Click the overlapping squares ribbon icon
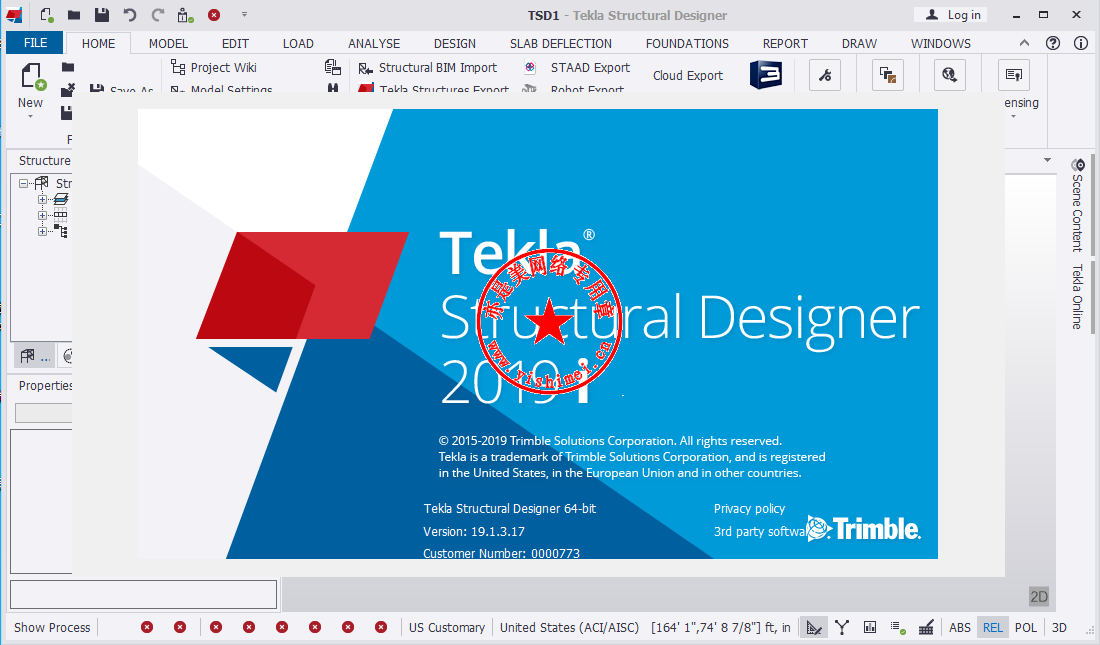Viewport: 1100px width, 645px height. pos(887,75)
